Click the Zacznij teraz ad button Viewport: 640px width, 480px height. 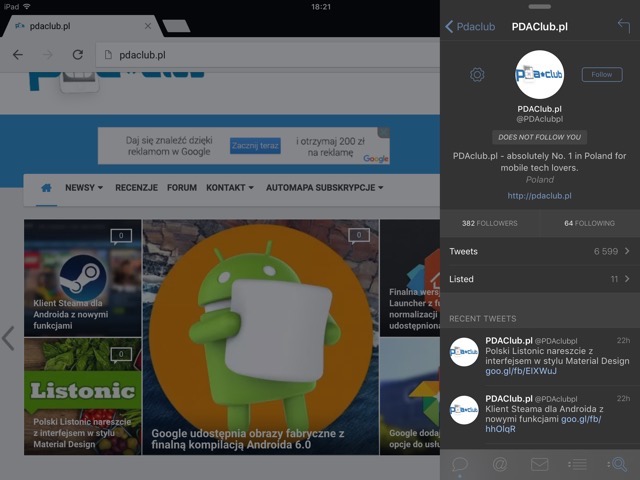pos(255,146)
